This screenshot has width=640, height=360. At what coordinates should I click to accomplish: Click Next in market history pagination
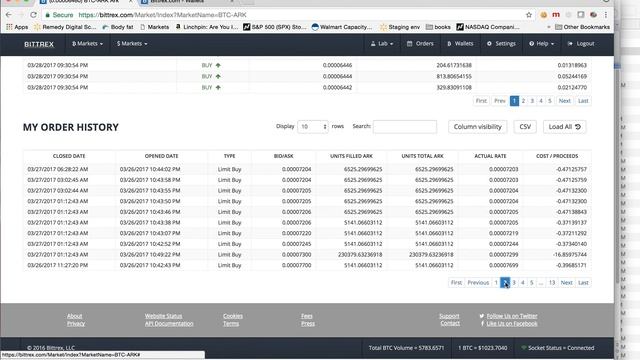(x=564, y=101)
